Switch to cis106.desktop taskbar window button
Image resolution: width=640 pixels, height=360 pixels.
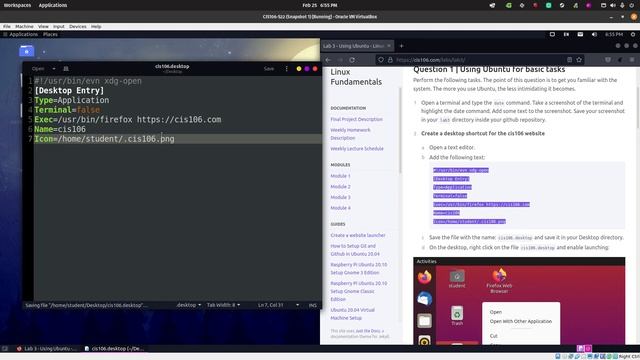point(114,349)
